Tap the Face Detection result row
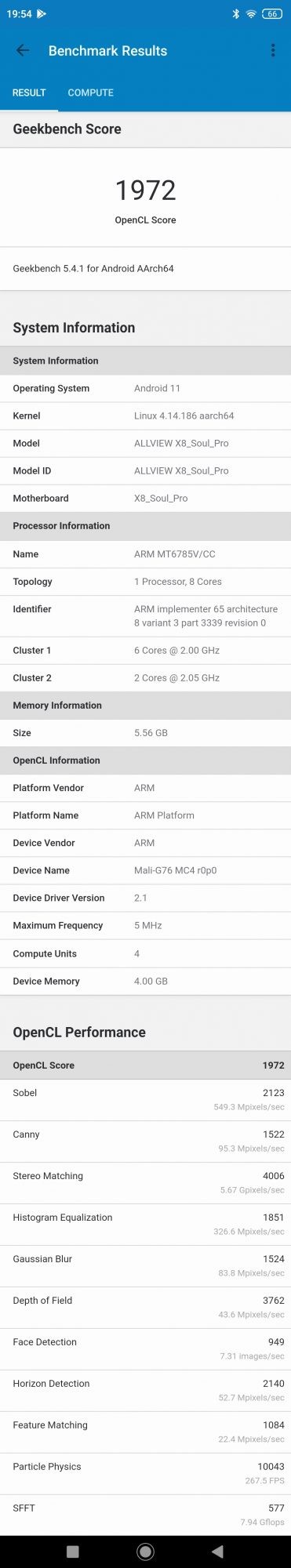 pos(145,1348)
